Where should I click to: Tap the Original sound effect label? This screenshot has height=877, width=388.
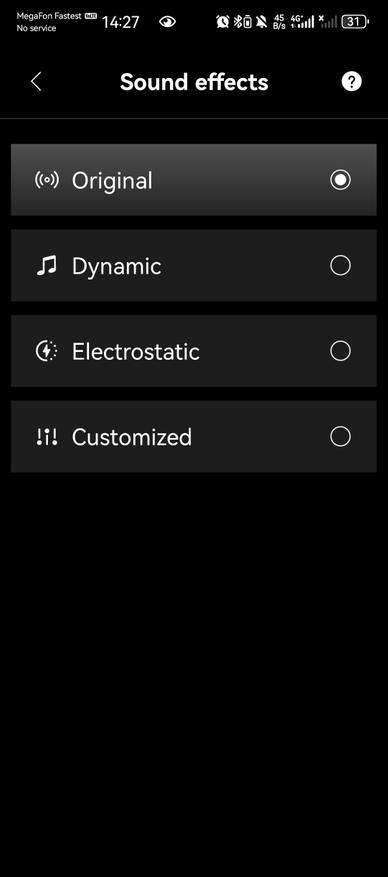tap(112, 181)
